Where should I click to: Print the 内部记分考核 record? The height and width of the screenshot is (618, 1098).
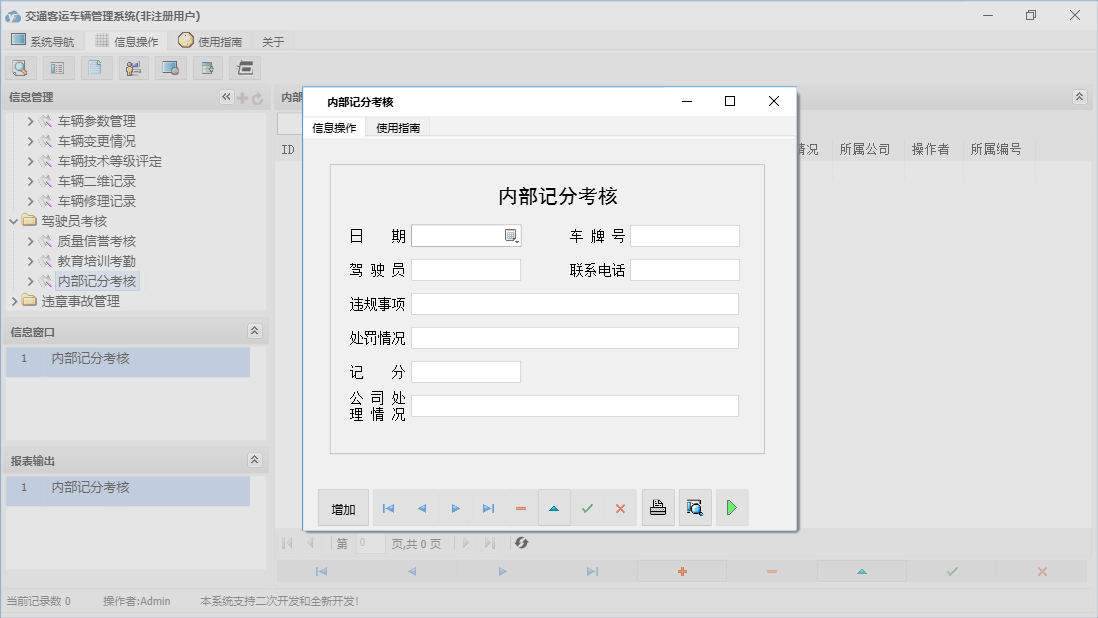coord(658,507)
